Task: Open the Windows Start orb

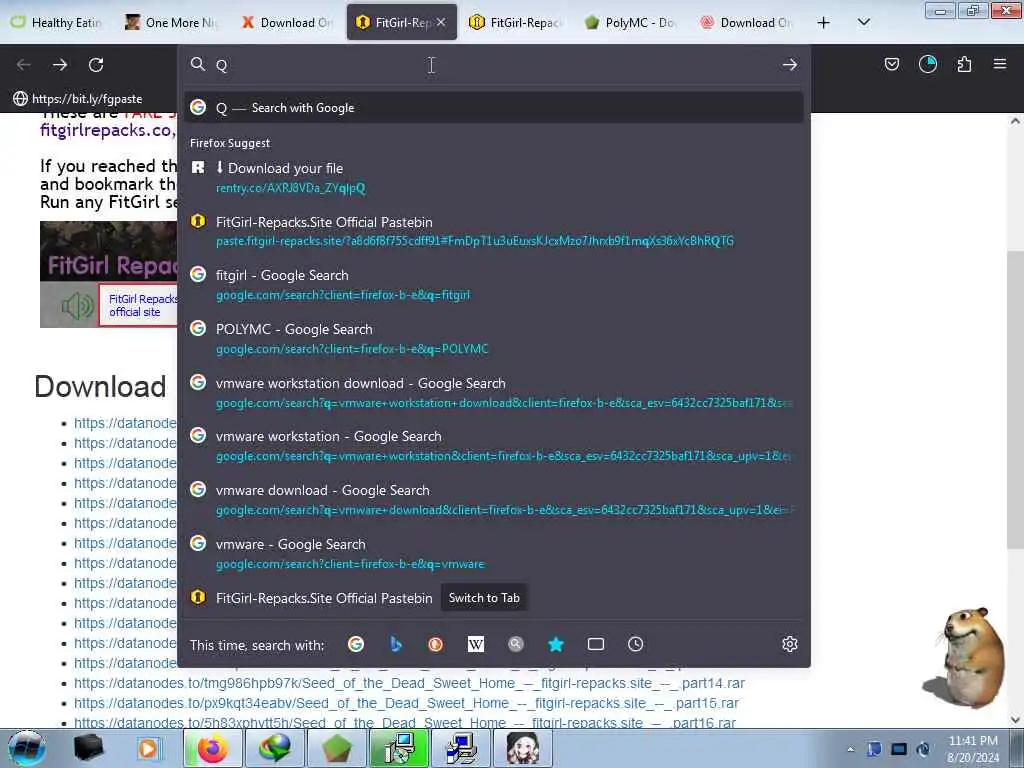Action: [x=26, y=748]
